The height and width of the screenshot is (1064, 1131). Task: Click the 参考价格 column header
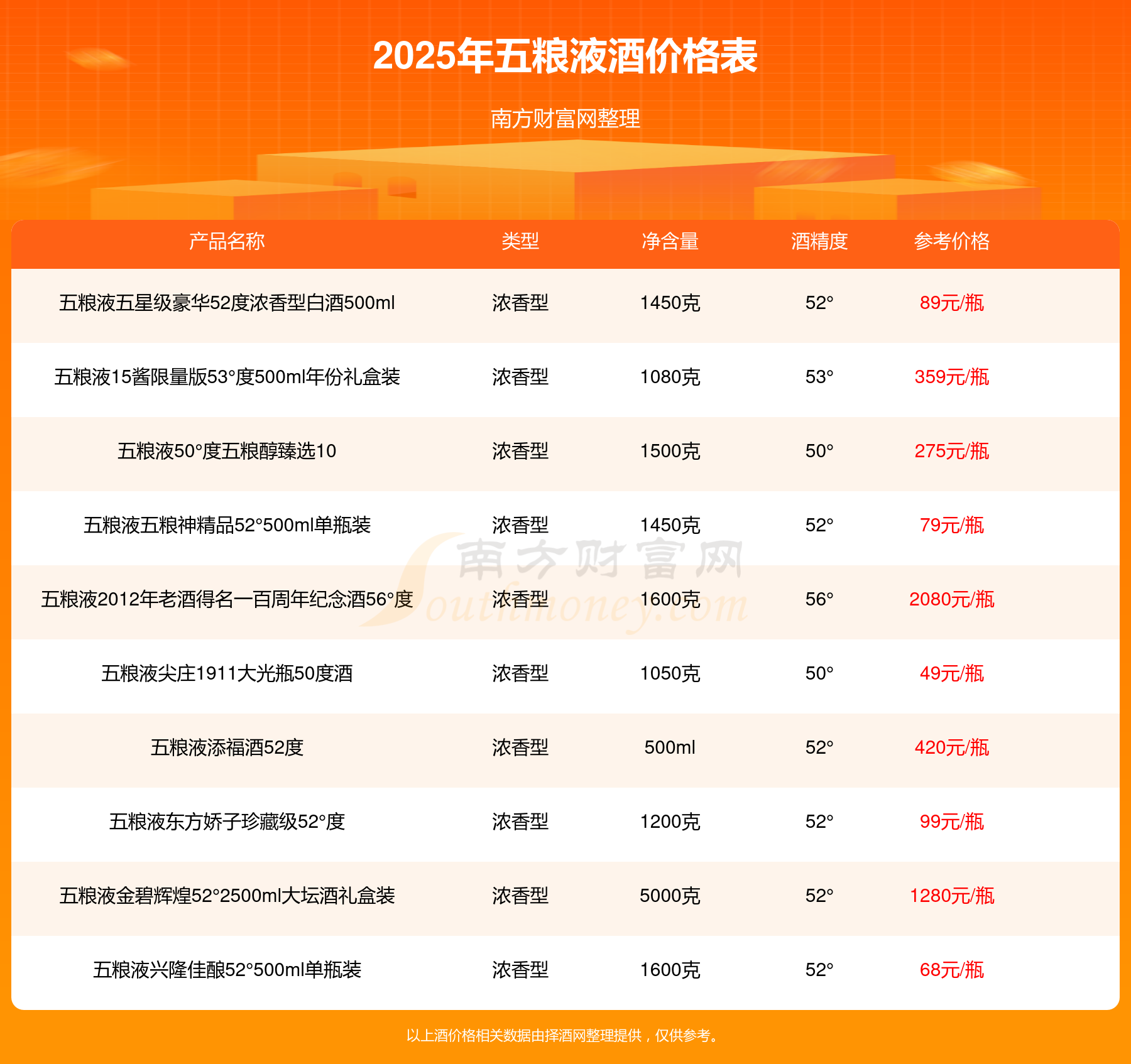(952, 241)
